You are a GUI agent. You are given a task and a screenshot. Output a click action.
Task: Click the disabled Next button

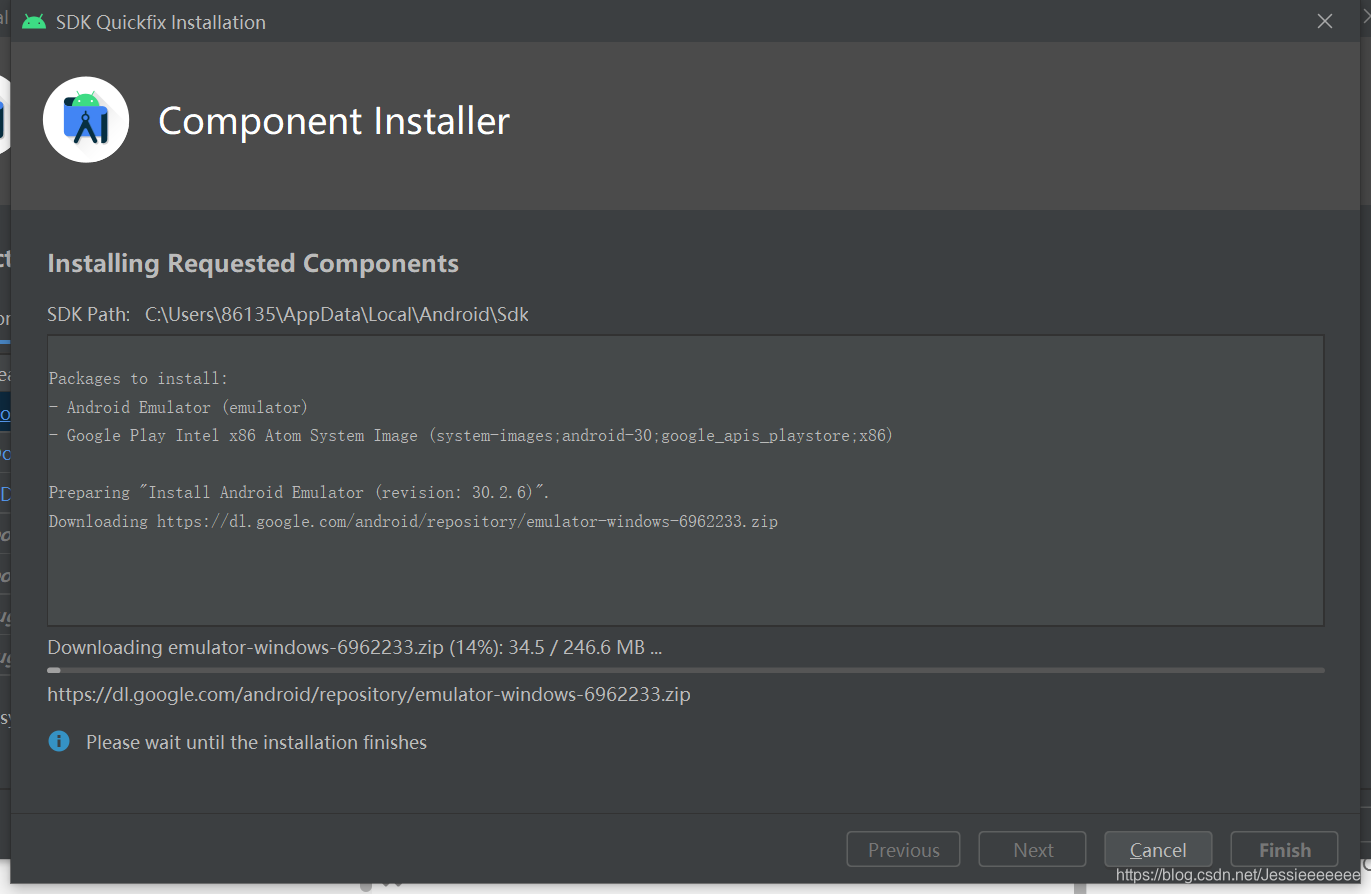(x=1032, y=849)
